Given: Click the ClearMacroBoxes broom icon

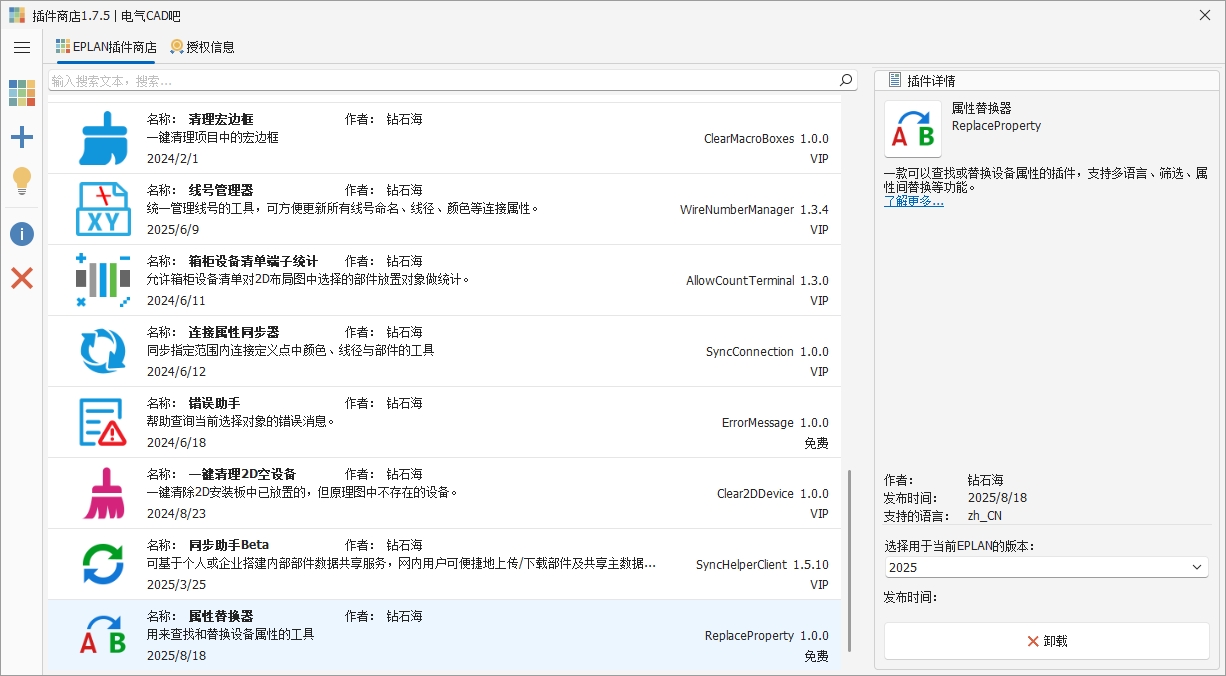Looking at the screenshot, I should (x=103, y=138).
